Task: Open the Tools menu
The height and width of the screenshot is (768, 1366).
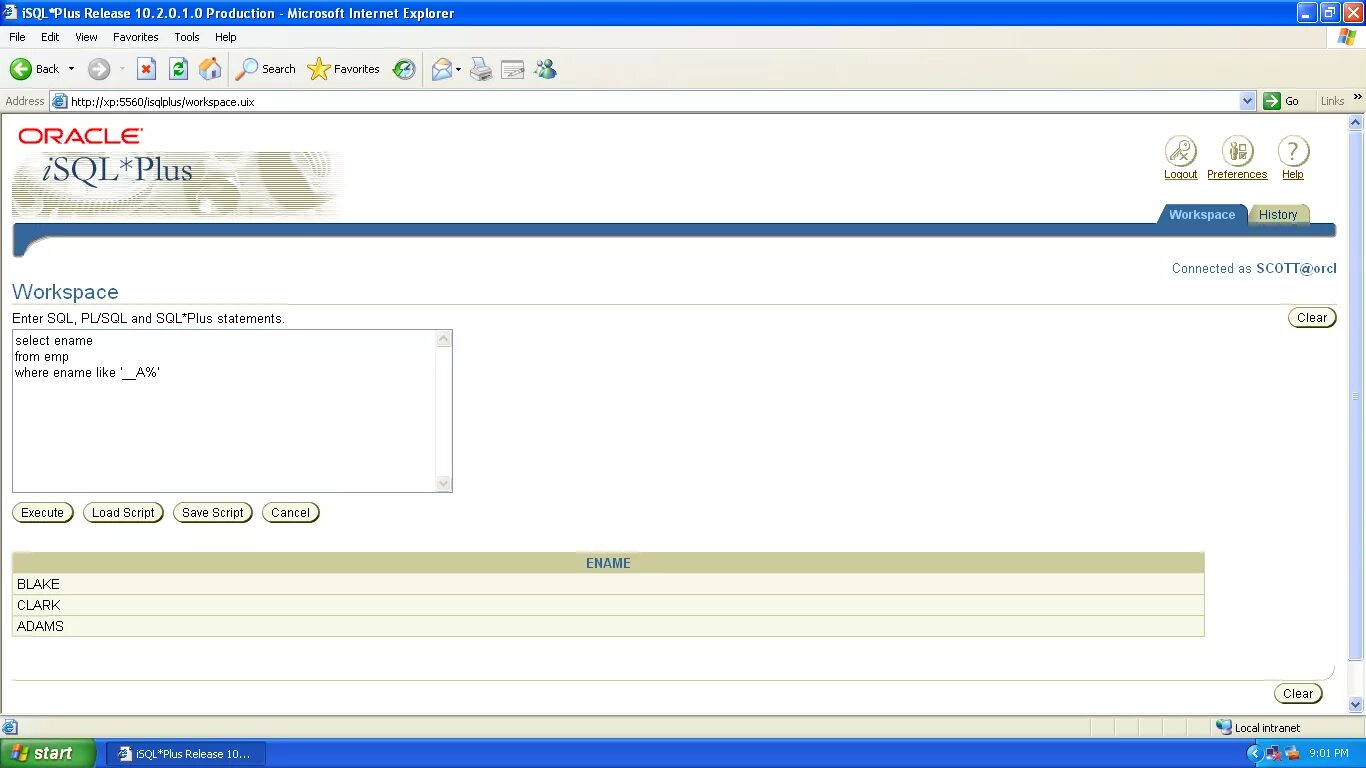Action: (187, 37)
